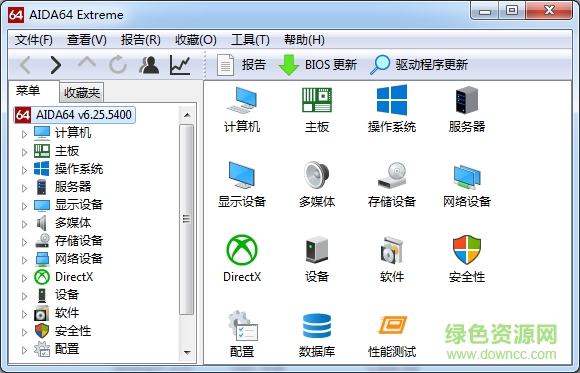Open the 文件(F) menu
This screenshot has height=373, width=580.
(34, 40)
